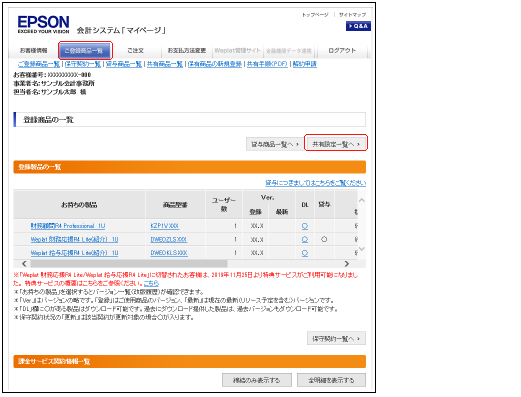
Task: Click the horizontal scrollbar thumb under table
Action: (129, 264)
